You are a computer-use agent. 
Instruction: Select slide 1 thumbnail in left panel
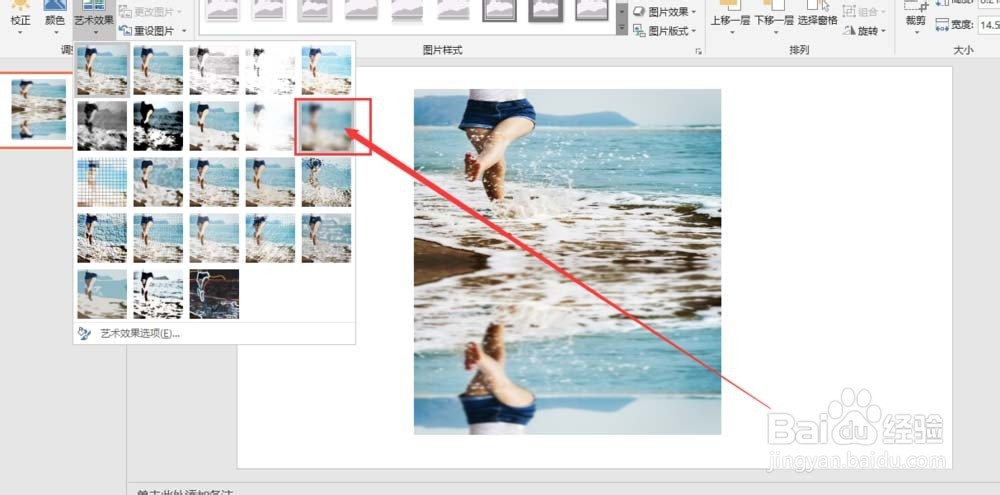[39, 109]
